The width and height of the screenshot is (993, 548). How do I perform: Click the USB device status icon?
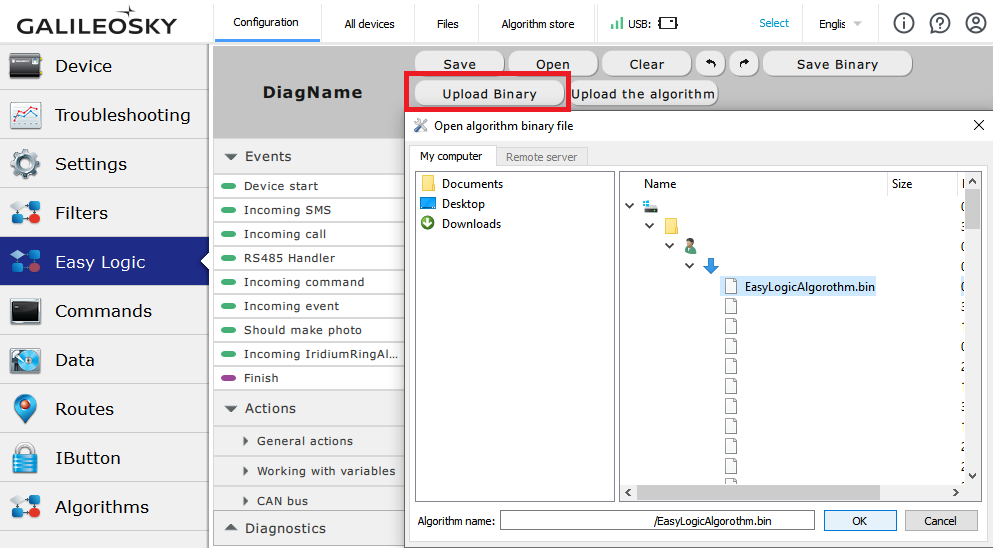click(x=667, y=23)
